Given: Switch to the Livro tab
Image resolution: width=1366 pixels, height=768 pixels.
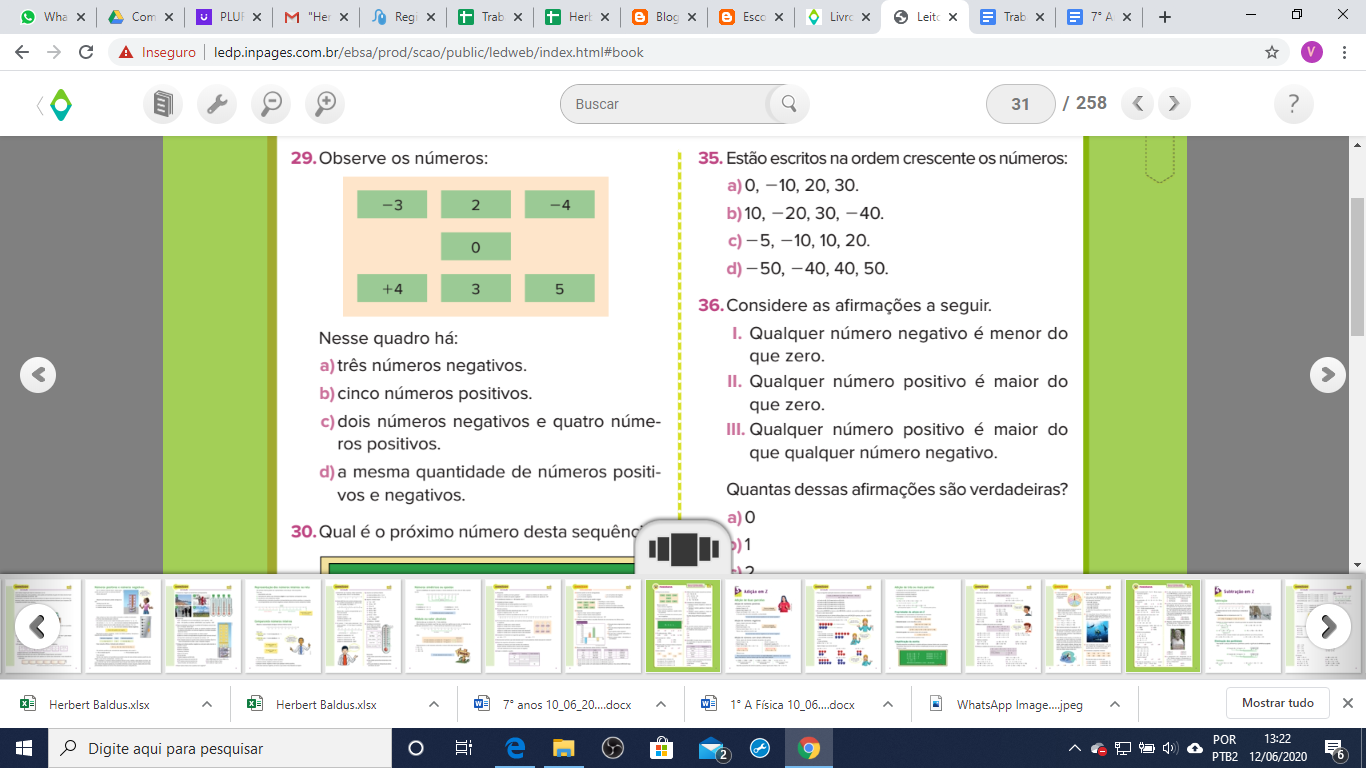Looking at the screenshot, I should pyautogui.click(x=841, y=17).
